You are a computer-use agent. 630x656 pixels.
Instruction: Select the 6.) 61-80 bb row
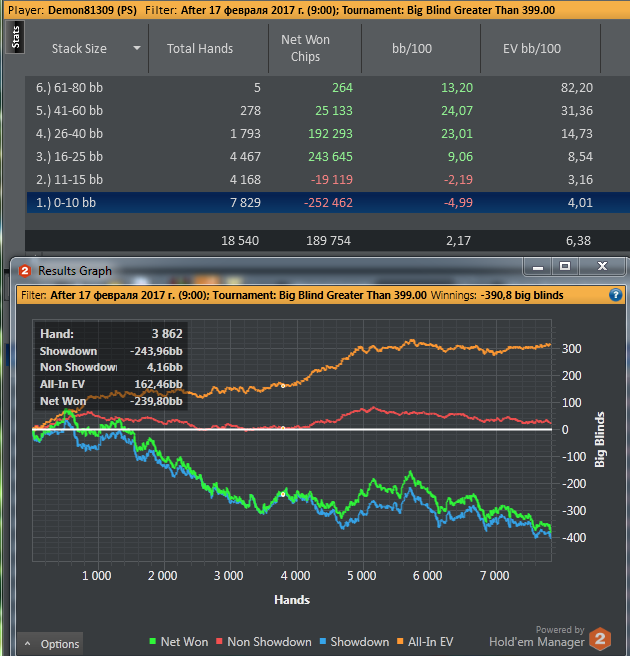[x=328, y=87]
